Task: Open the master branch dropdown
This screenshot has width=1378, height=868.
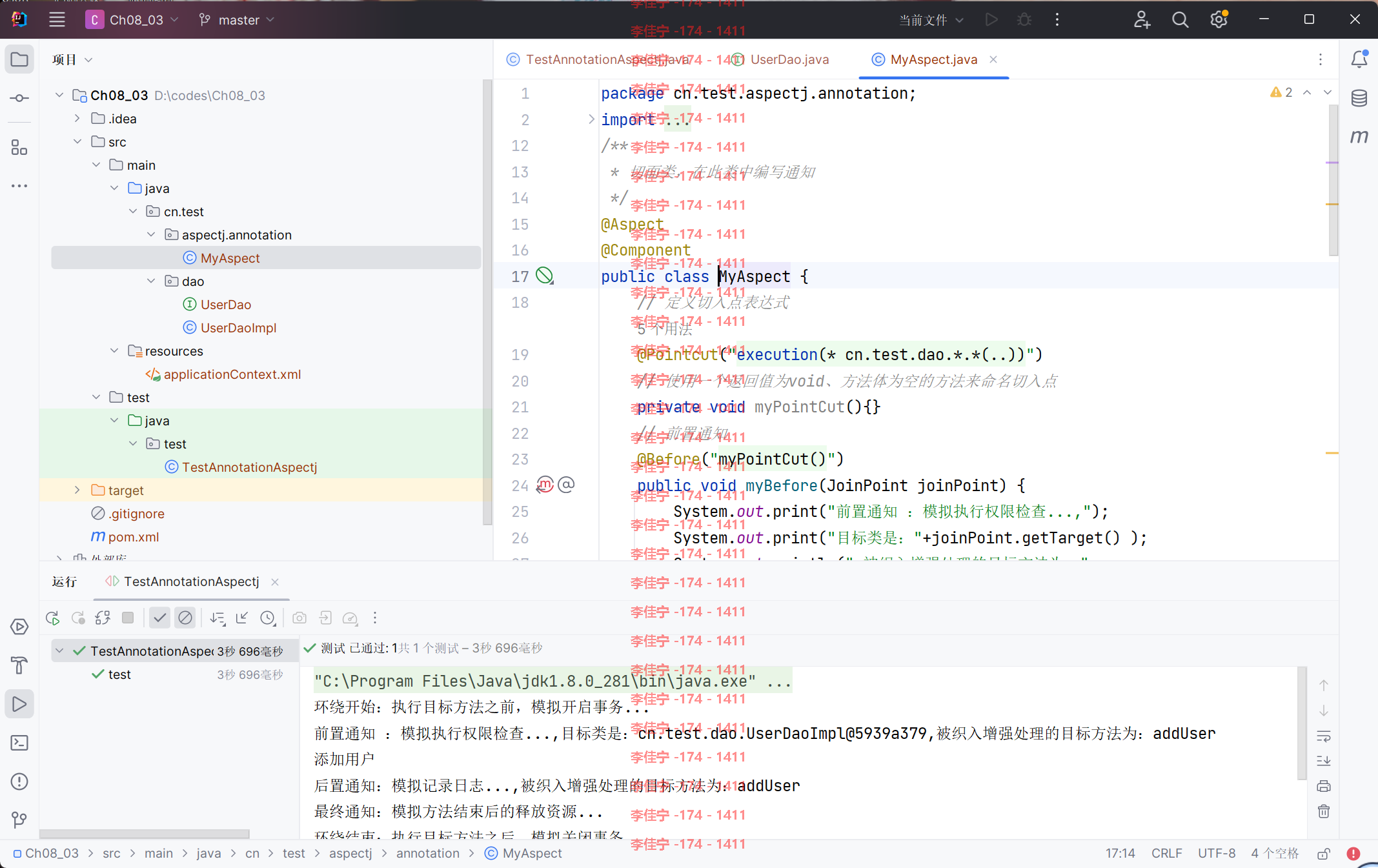Action: pos(237,20)
